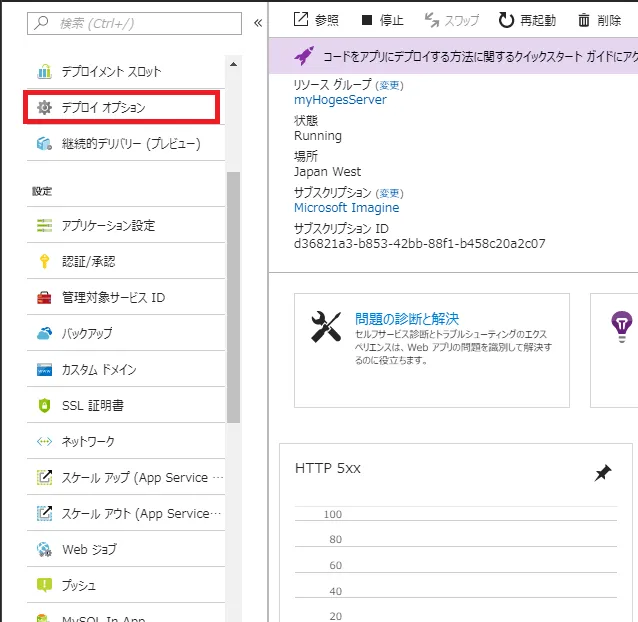Click the 再起動 restart button
Image resolution: width=638 pixels, height=622 pixels.
(x=527, y=20)
